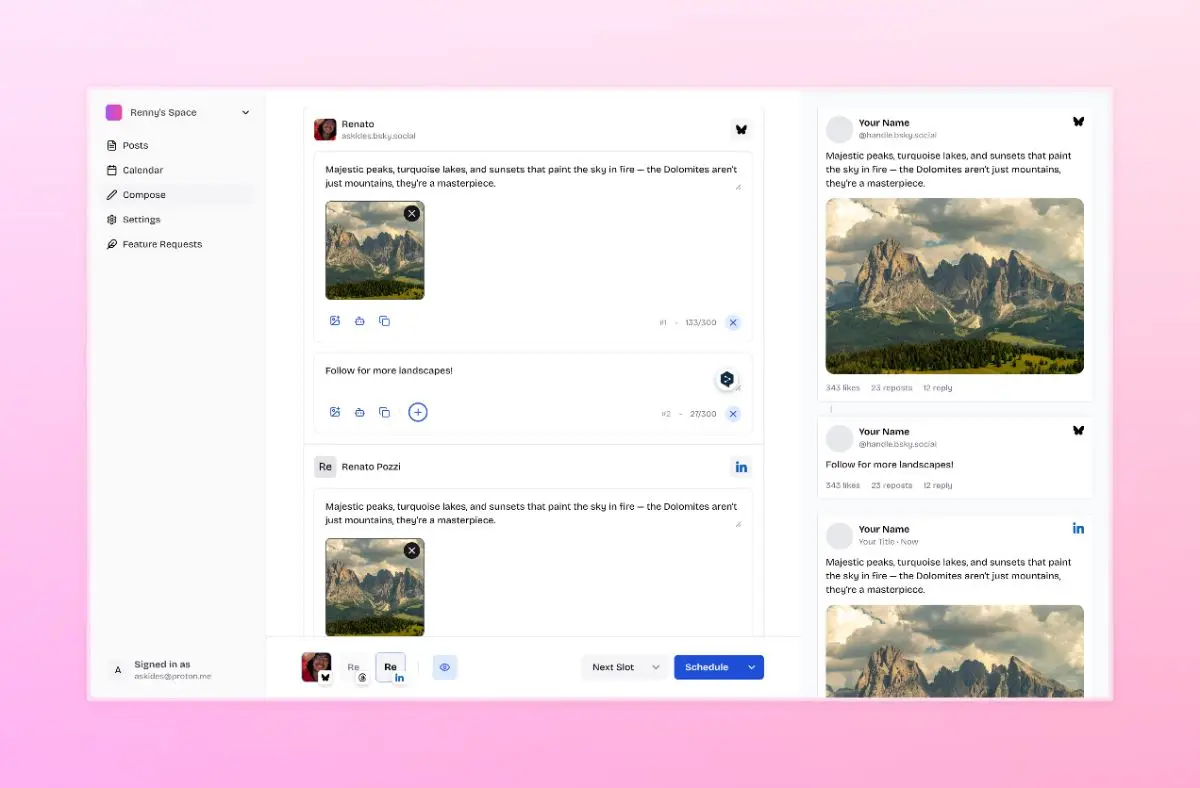Click the AI robot icon in post #1

pyautogui.click(x=359, y=321)
